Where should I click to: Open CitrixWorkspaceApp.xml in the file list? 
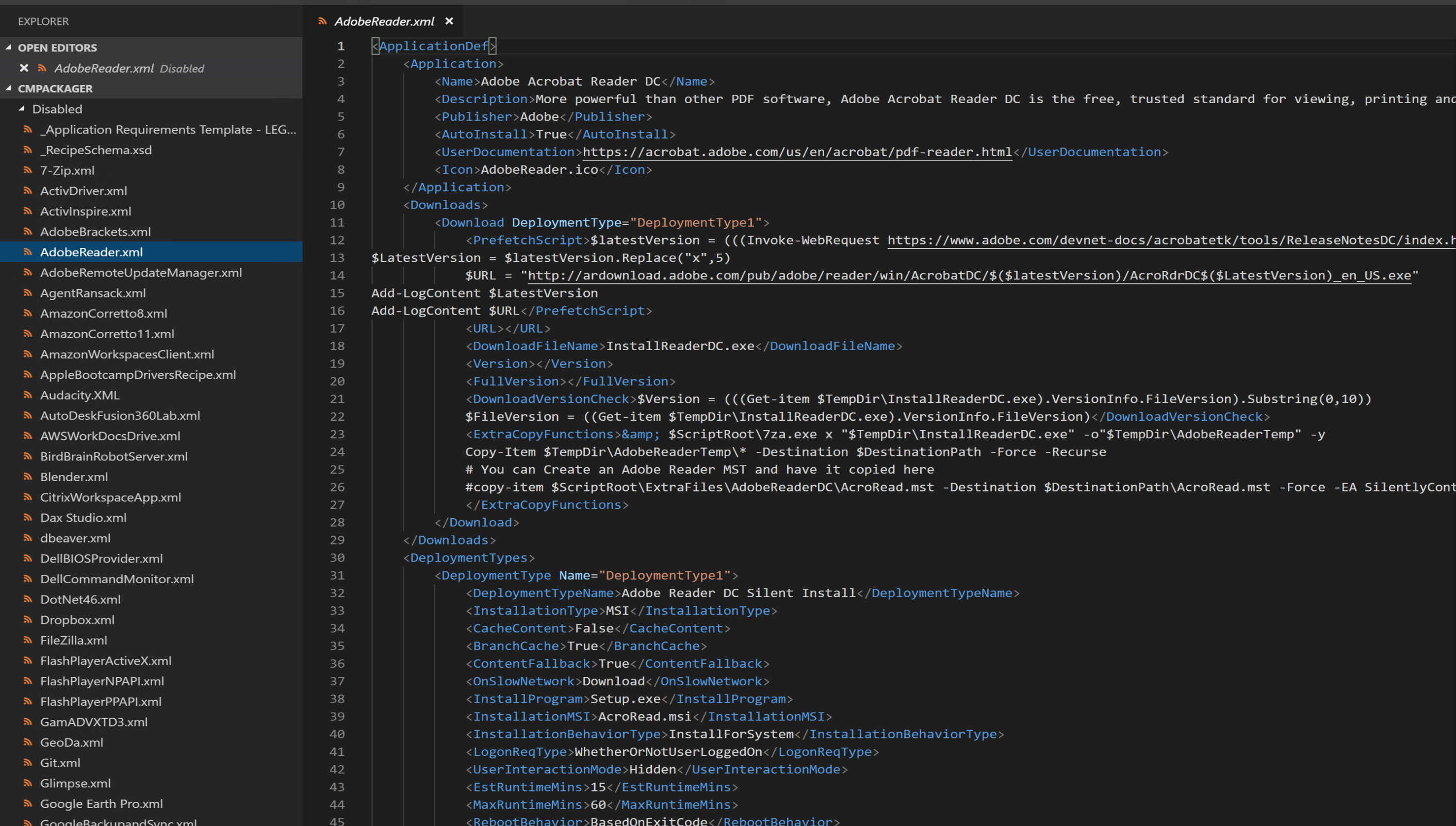point(111,497)
